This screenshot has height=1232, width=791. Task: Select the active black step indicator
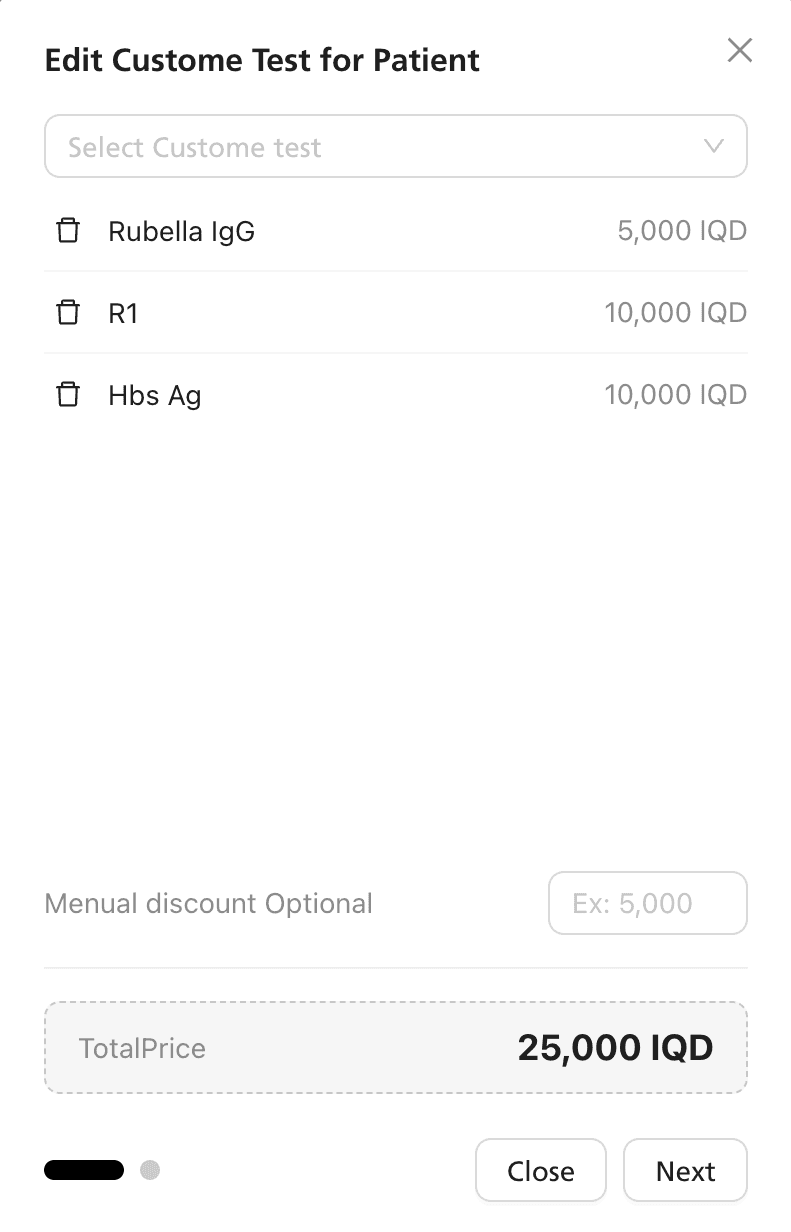pyautogui.click(x=84, y=1170)
